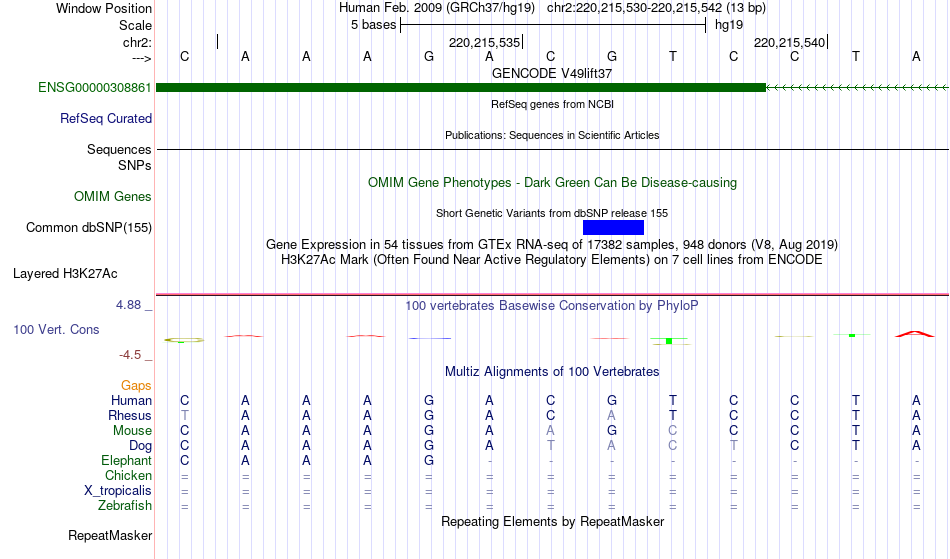Open 100 vertebrates Basewise Conservation by PhyloP
This screenshot has width=950, height=559.
[x=552, y=305]
